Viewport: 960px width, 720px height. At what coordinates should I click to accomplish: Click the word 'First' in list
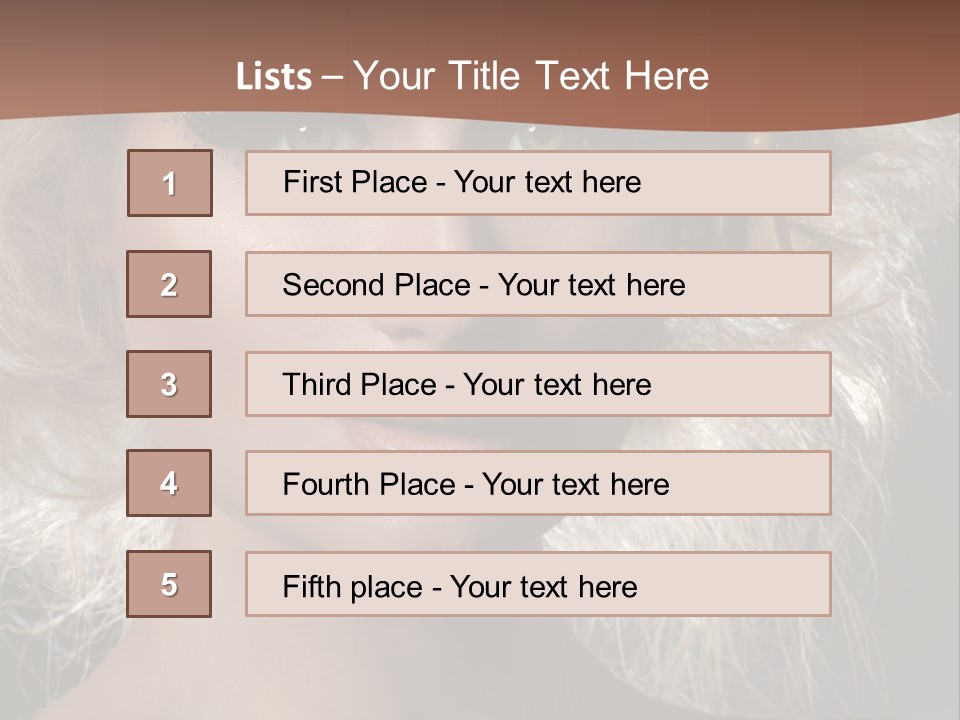tap(311, 182)
